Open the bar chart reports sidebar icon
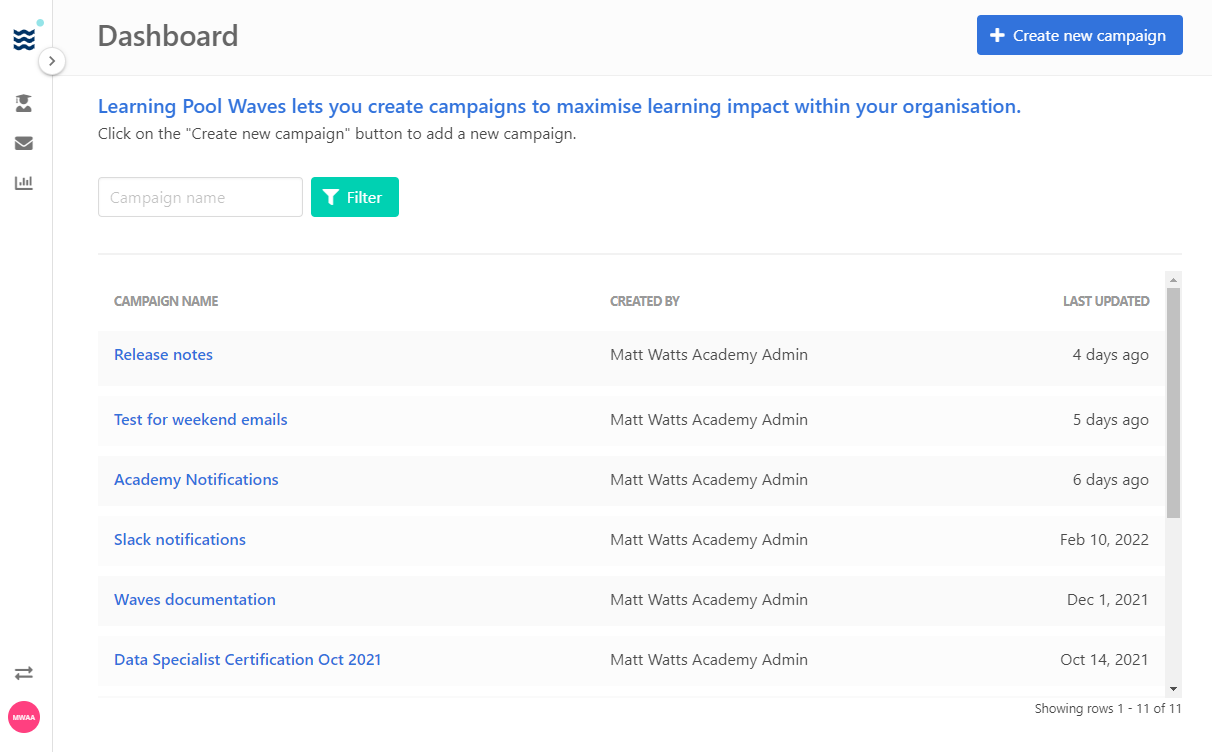Screen dimensions: 1212x752 click(x=24, y=183)
